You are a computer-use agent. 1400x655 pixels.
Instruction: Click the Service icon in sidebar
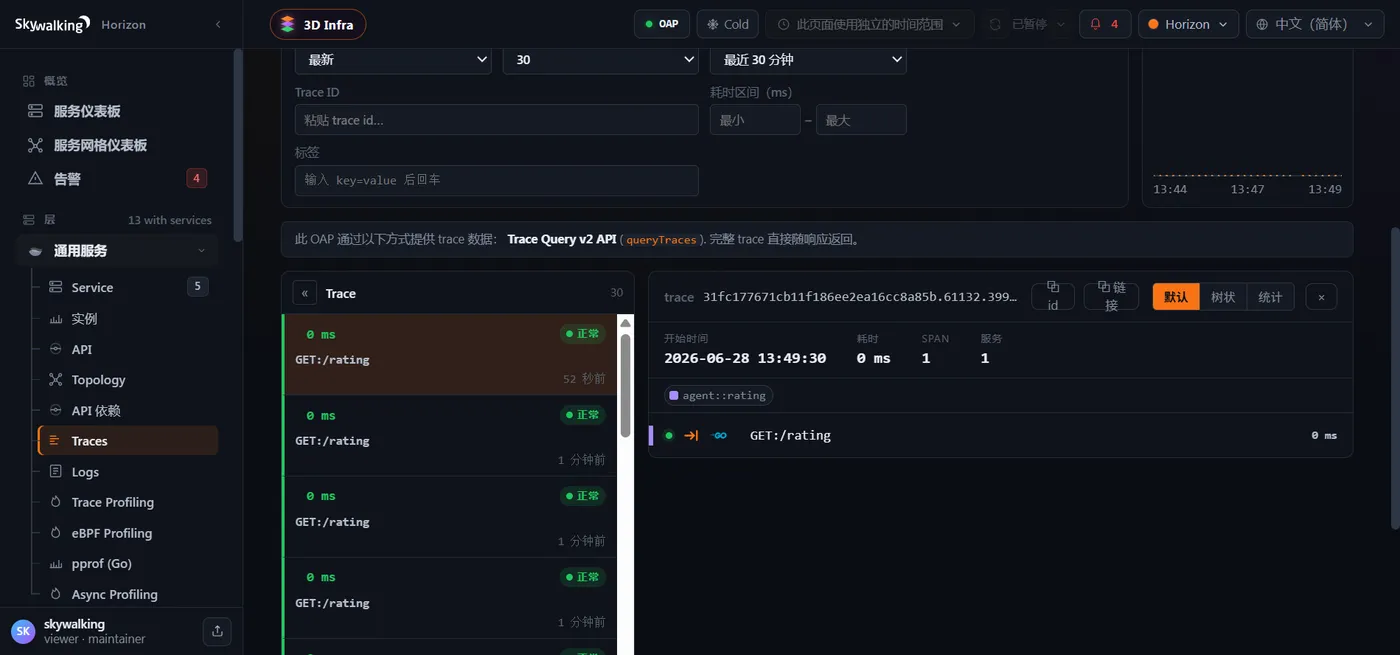coord(55,287)
